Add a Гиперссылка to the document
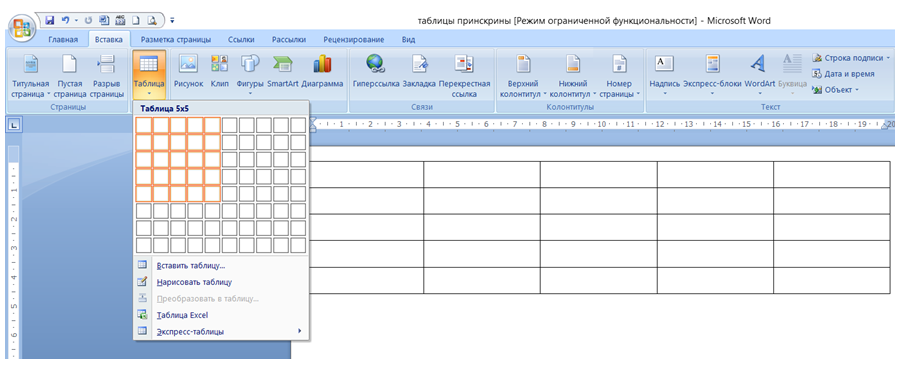The height and width of the screenshot is (371, 904). tap(376, 72)
